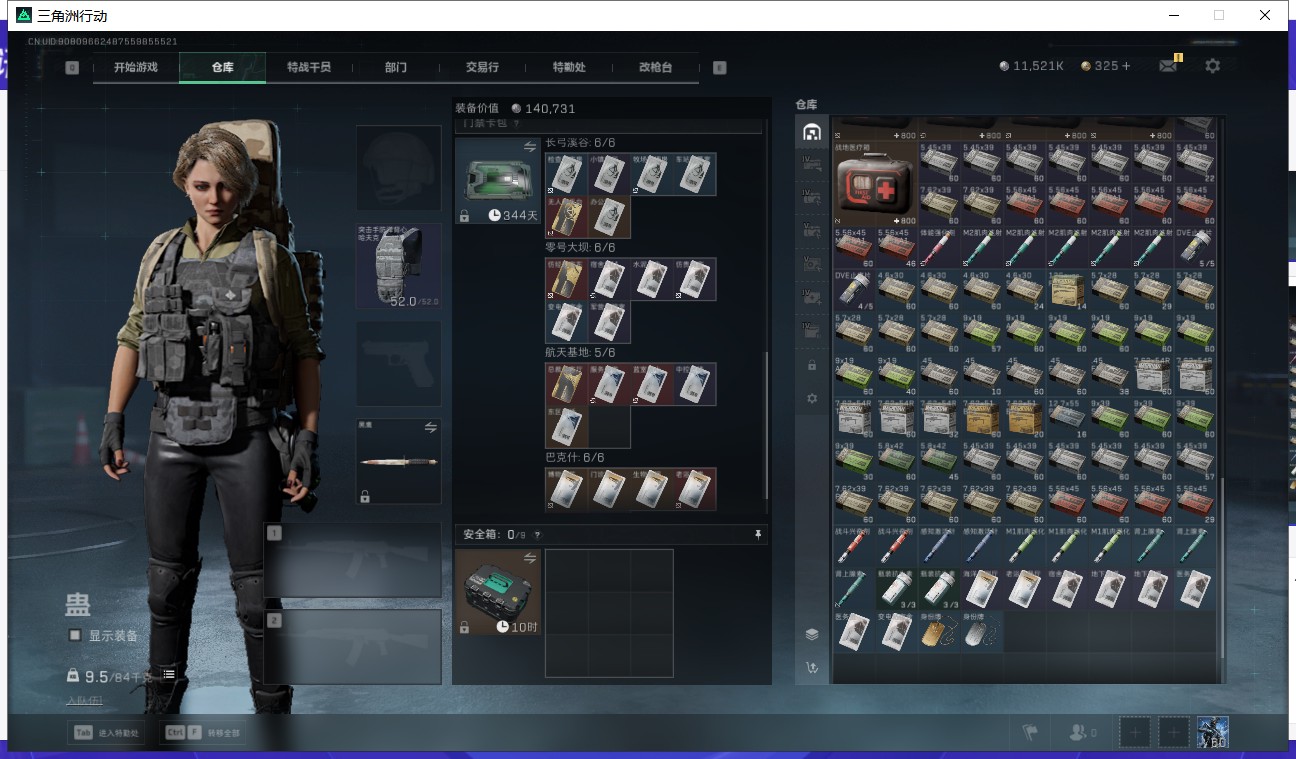
Task: Click the Q key hint before tabs
Action: coord(72,68)
